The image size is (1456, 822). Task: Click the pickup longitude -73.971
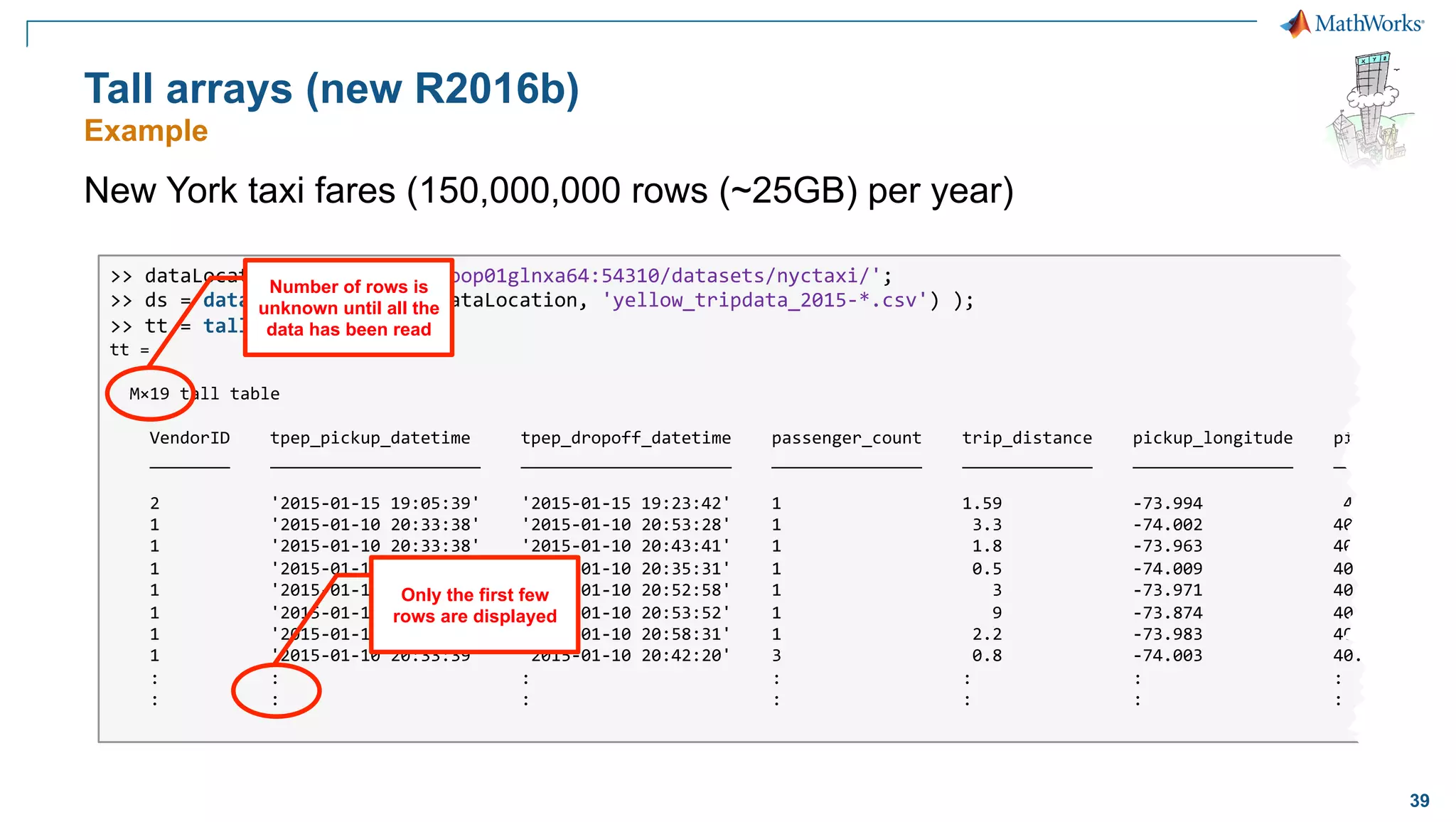(1167, 590)
